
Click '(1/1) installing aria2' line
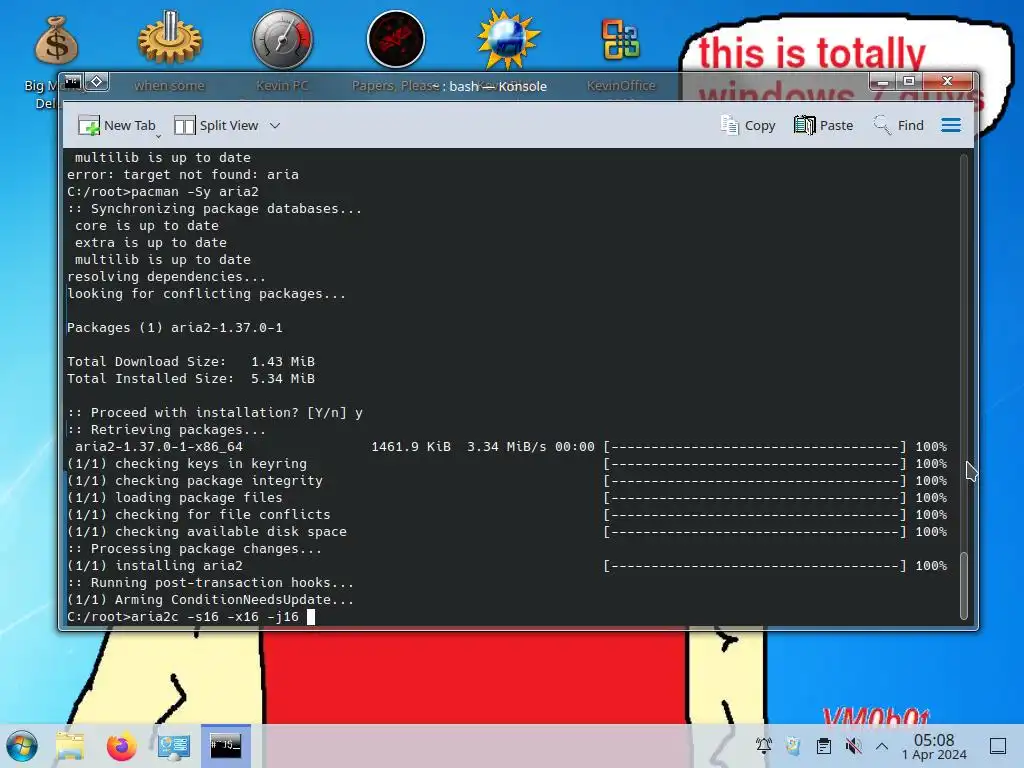point(155,566)
